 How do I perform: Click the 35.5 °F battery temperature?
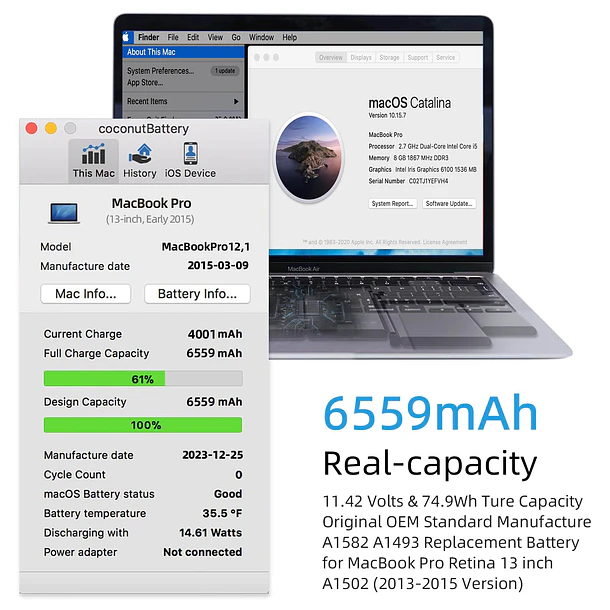(222, 514)
